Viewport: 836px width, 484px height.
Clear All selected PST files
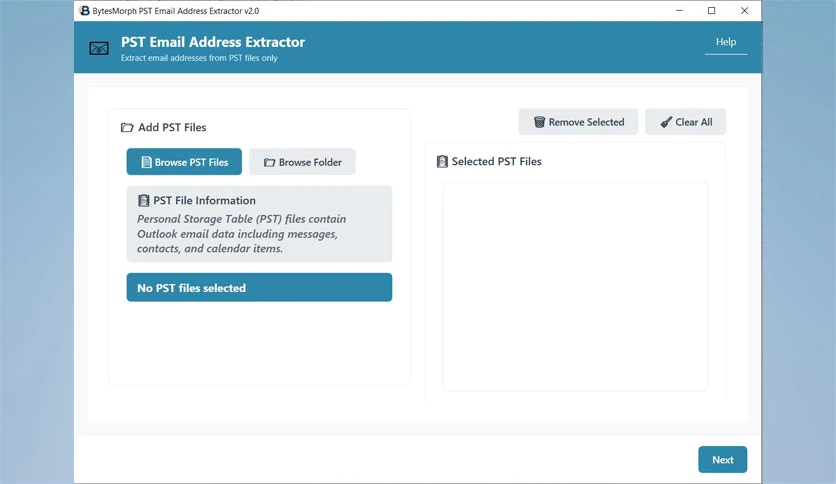686,122
